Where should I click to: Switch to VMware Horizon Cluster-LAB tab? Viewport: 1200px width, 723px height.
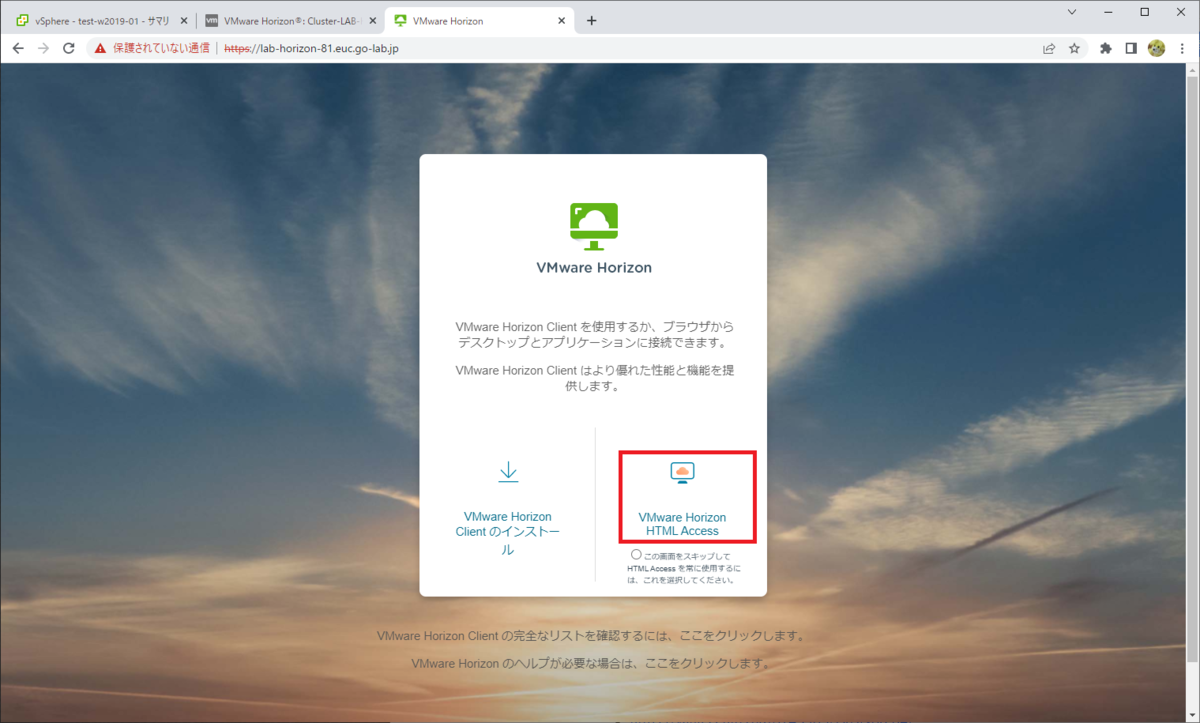[x=288, y=20]
